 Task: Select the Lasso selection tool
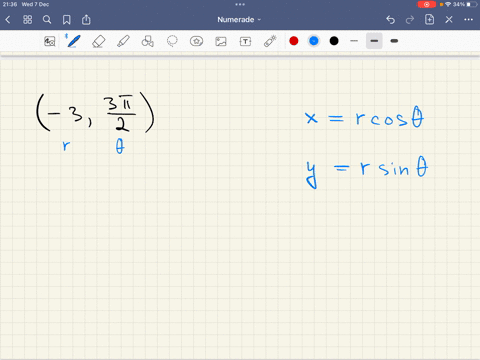tap(172, 41)
